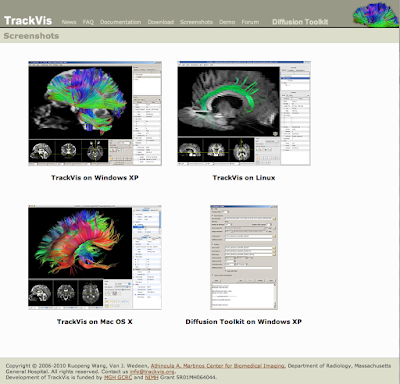Open the FAQ page
The width and height of the screenshot is (400, 384).
(88, 22)
